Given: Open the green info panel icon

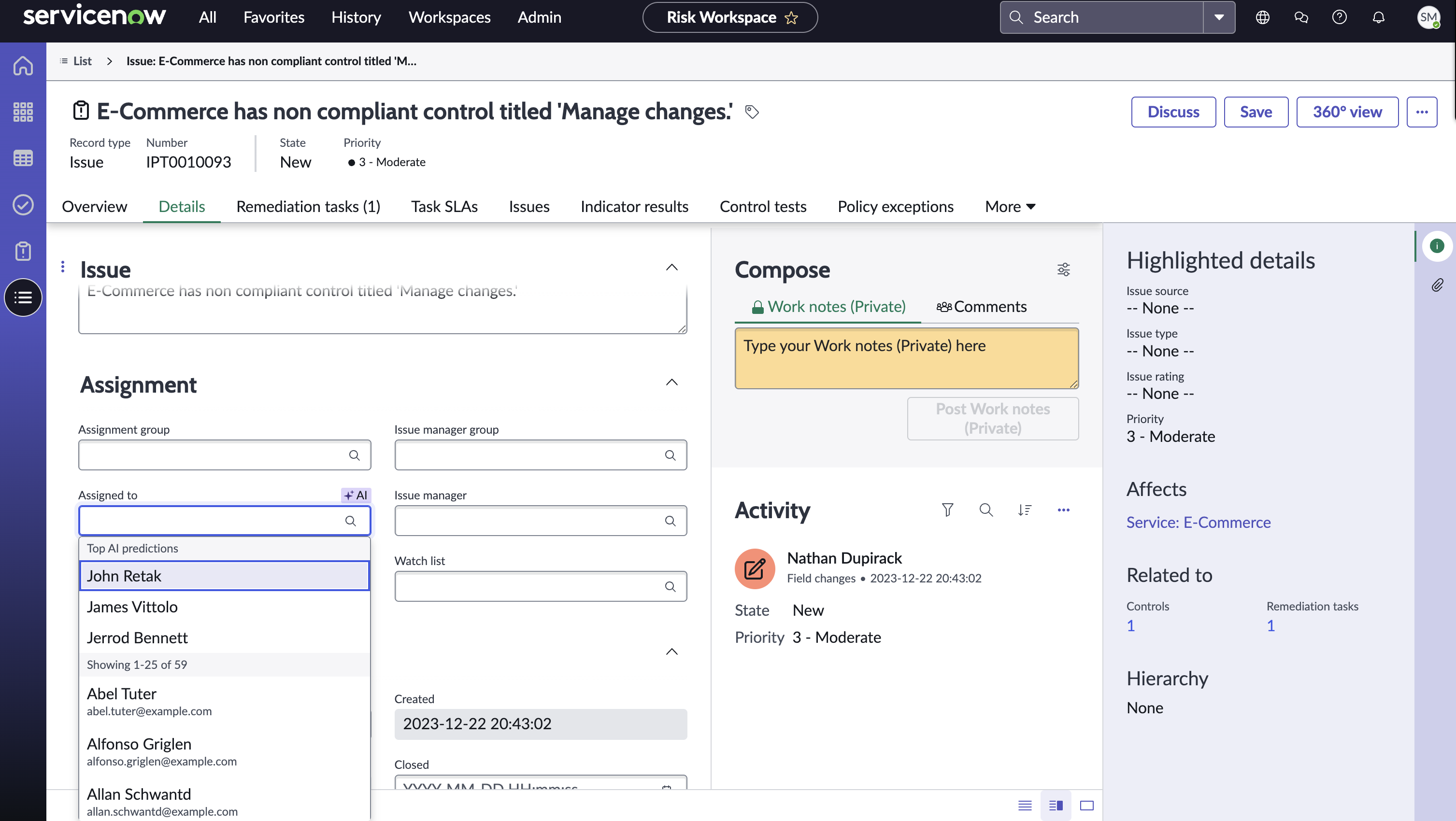Looking at the screenshot, I should coord(1437,246).
